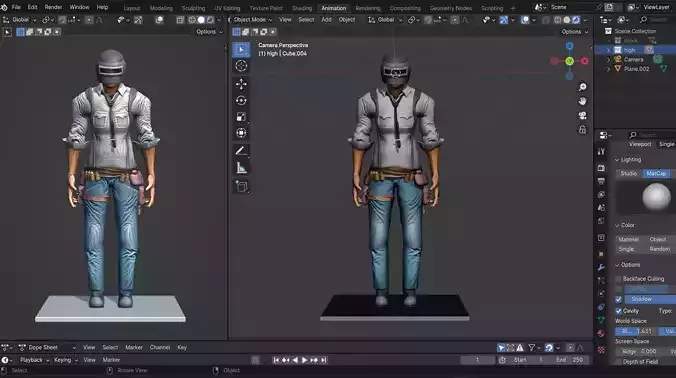Choose Object color option
This screenshot has height=378, width=676.
tap(658, 239)
